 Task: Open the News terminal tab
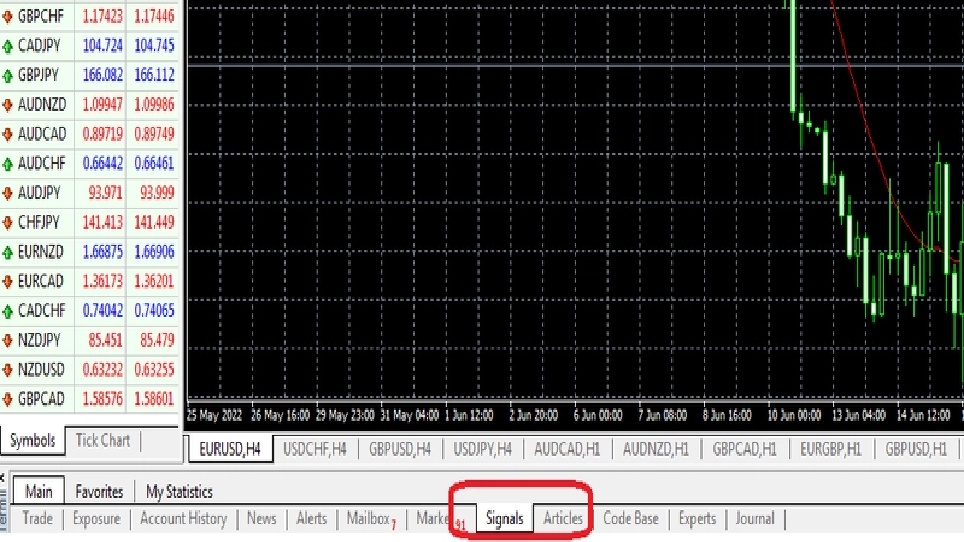(261, 519)
